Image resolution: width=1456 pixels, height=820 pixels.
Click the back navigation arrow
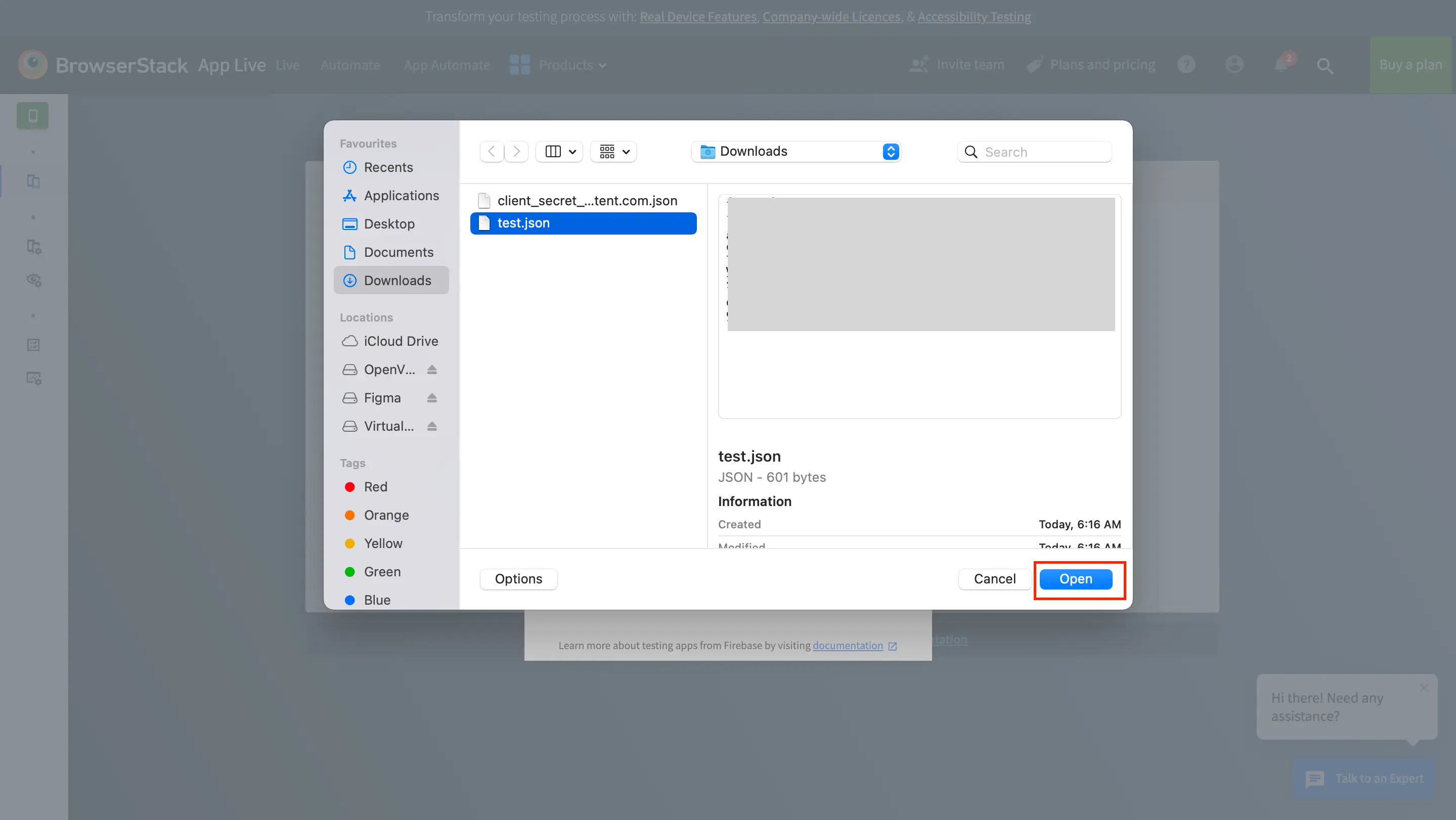(491, 152)
